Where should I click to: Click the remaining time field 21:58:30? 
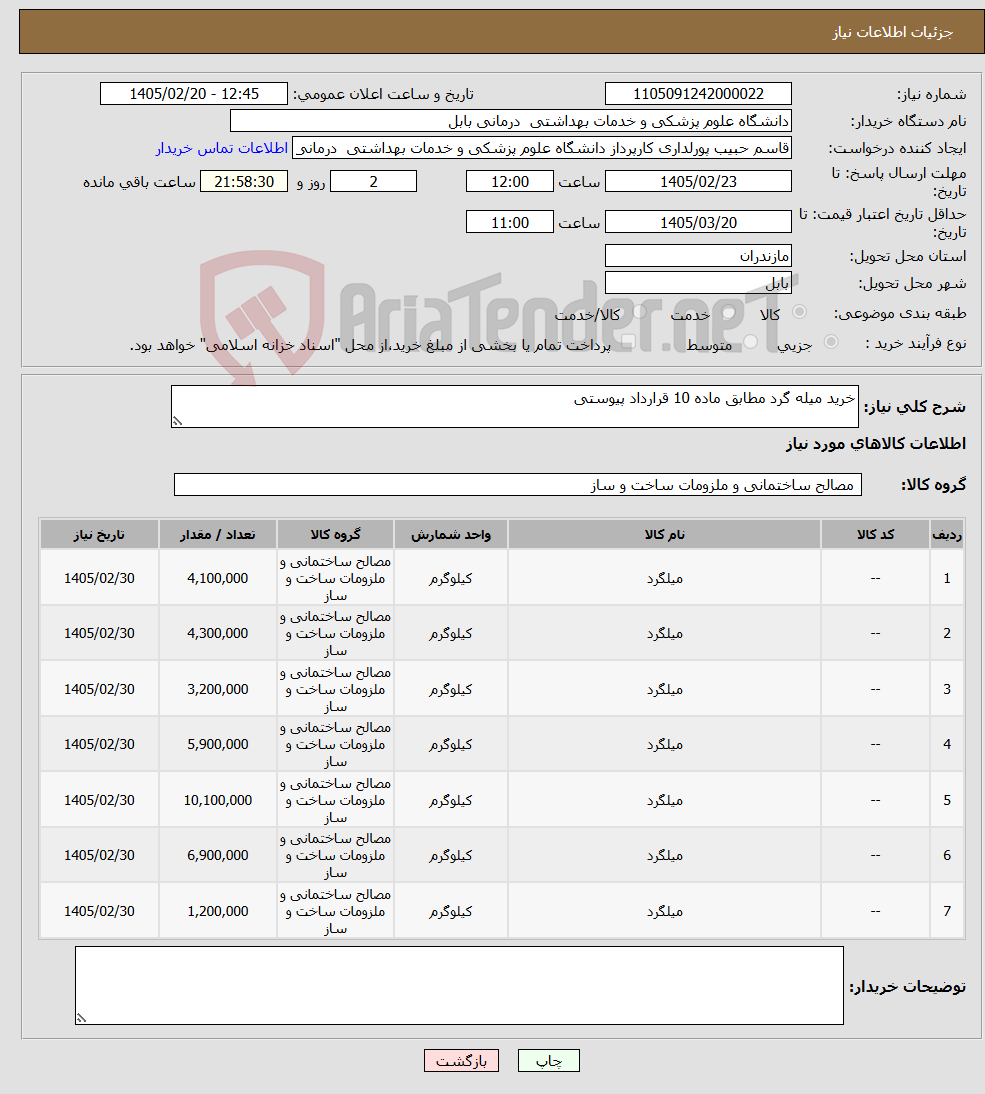coord(244,181)
